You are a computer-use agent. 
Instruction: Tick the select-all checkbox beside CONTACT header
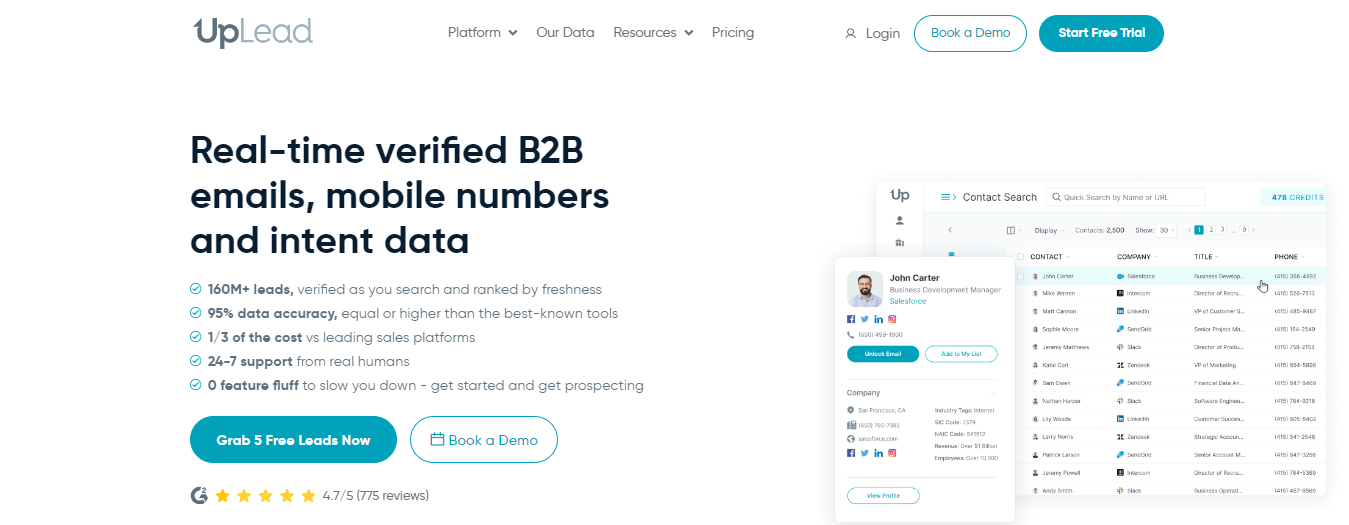click(1020, 257)
